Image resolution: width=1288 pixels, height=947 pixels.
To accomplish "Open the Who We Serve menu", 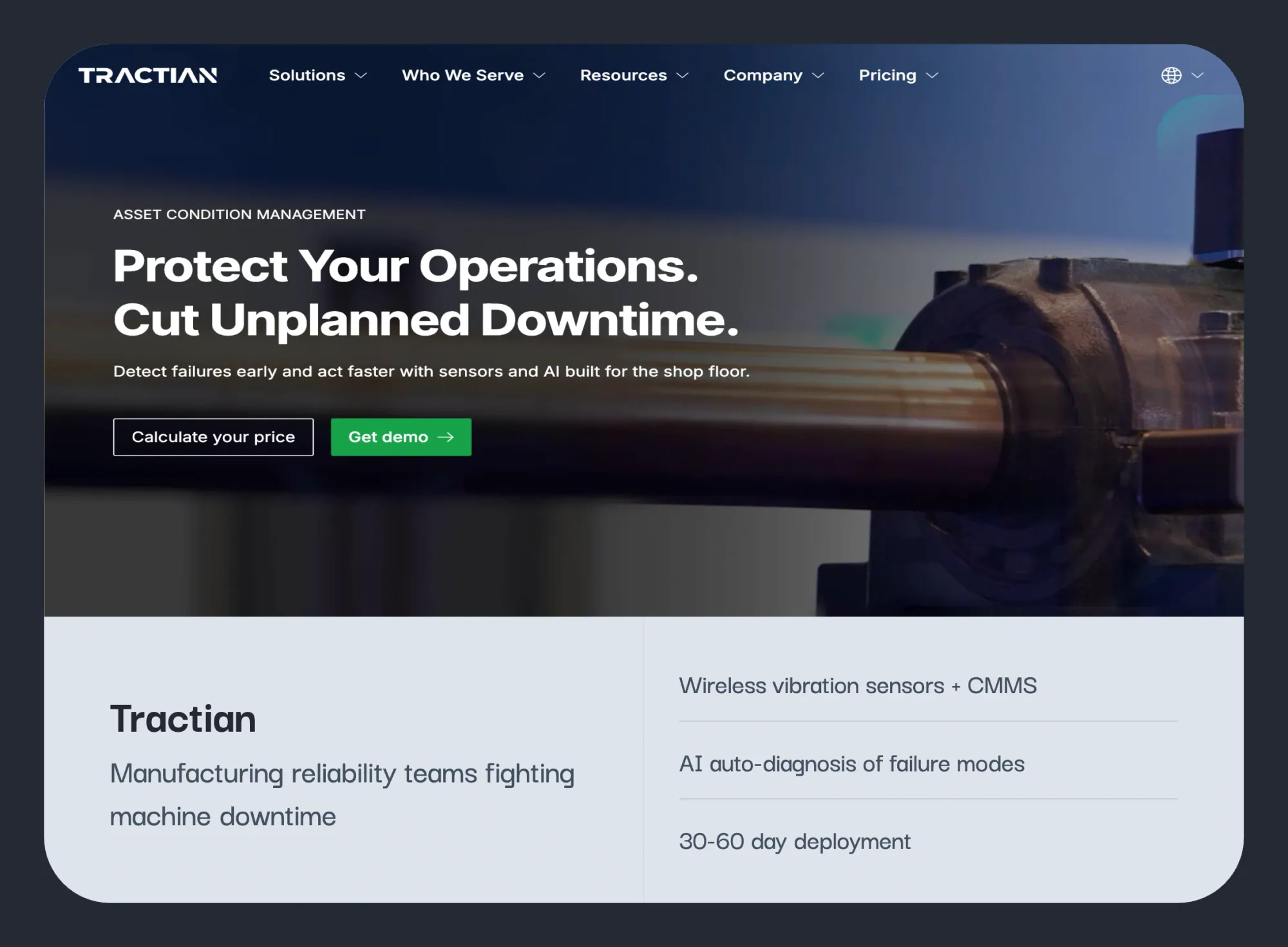I will tap(462, 75).
